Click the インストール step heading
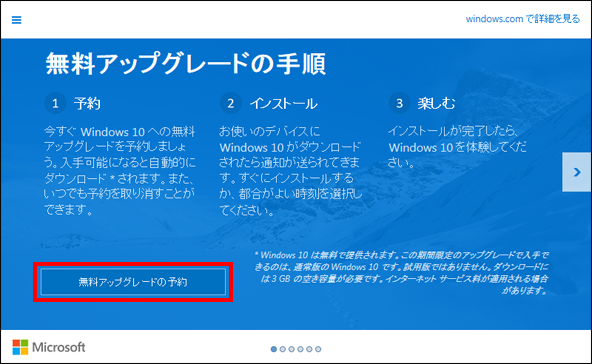The image size is (592, 364). pyautogui.click(x=284, y=103)
